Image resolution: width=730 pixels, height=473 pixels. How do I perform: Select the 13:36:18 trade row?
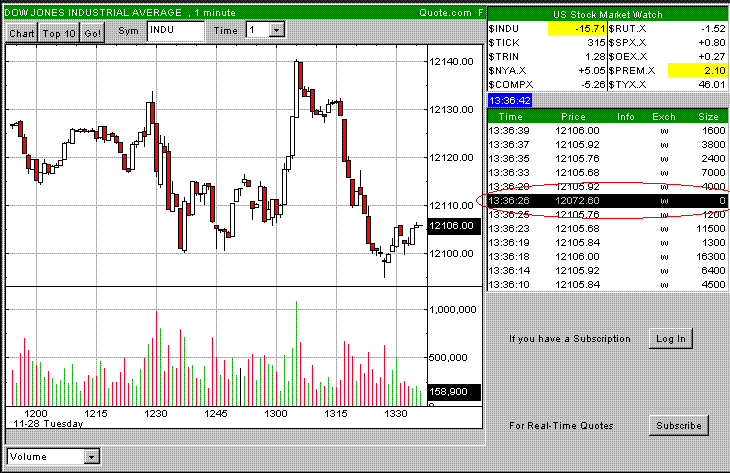tap(607, 257)
